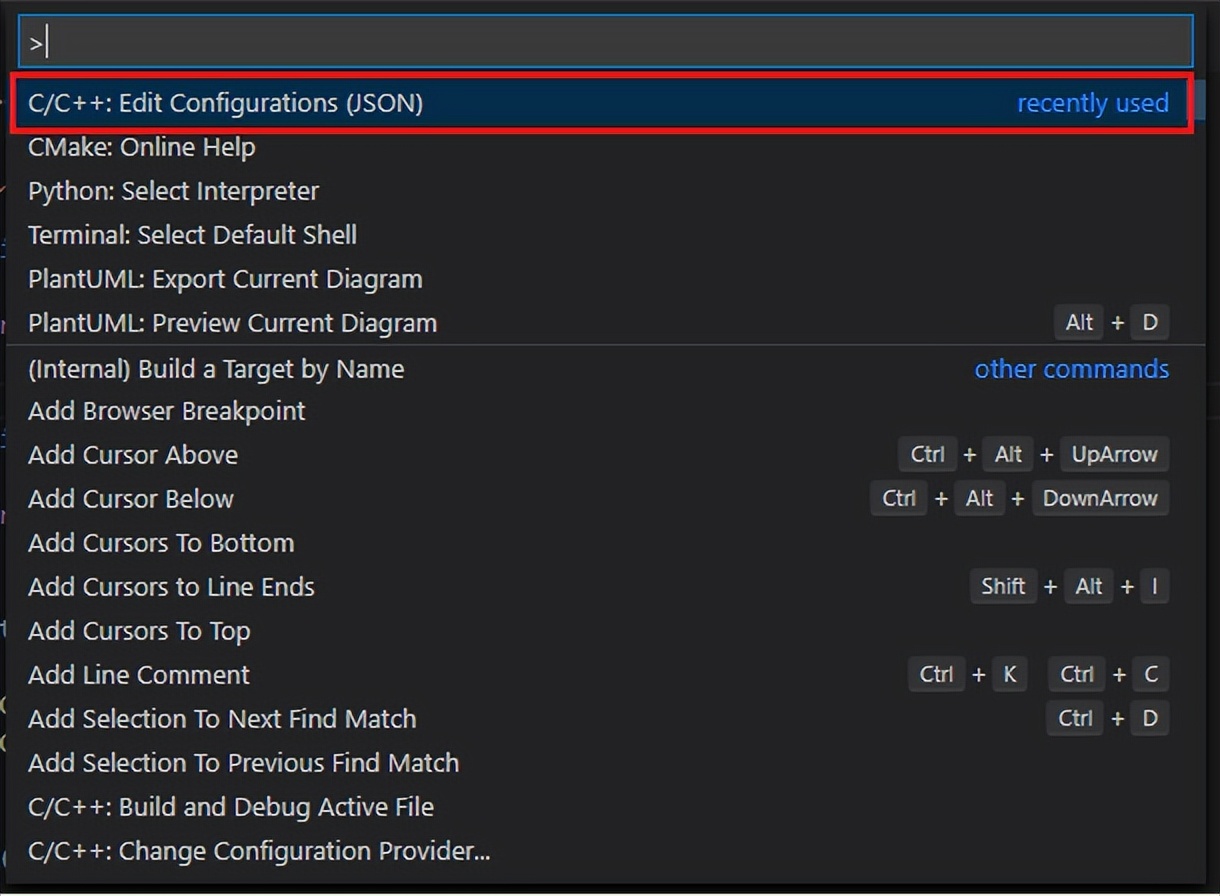Choose Add Cursors To Top
This screenshot has width=1220, height=896.
pyautogui.click(x=139, y=631)
